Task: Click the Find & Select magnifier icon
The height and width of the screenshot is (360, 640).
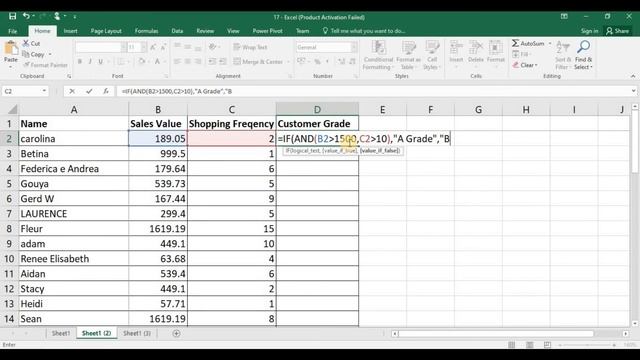Action: [583, 47]
